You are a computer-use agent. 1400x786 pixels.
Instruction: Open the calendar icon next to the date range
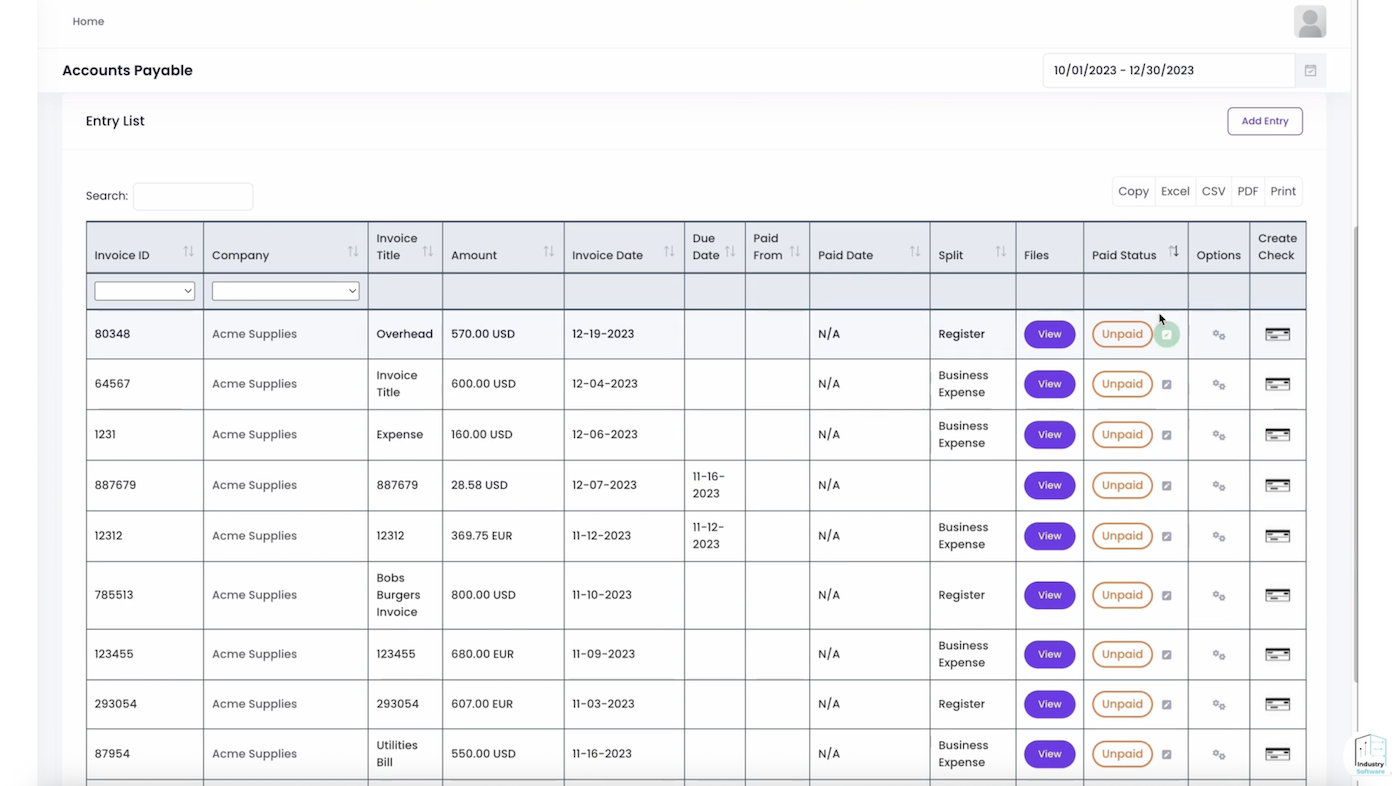click(x=1310, y=70)
